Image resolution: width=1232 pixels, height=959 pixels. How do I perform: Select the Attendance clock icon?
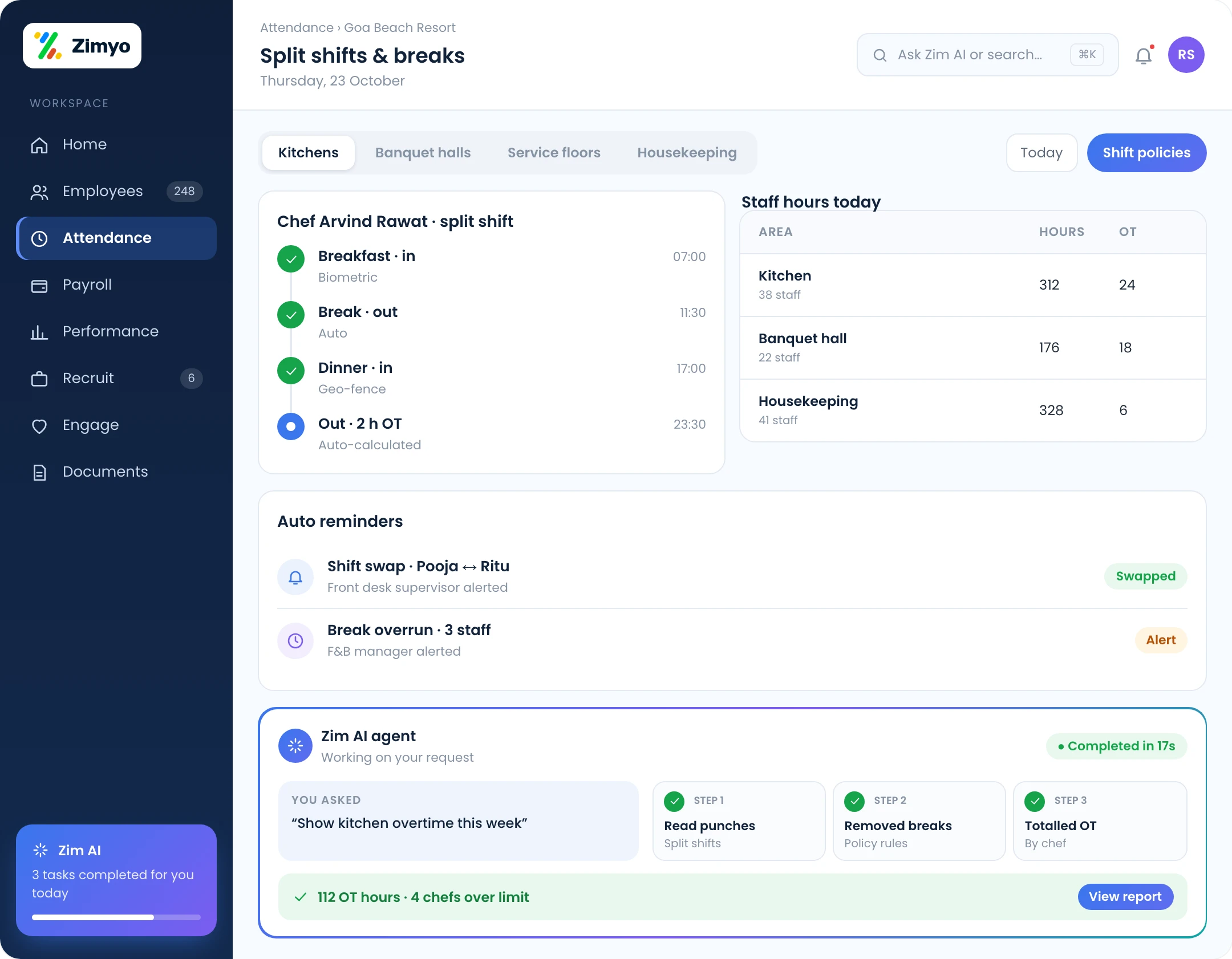coord(39,238)
